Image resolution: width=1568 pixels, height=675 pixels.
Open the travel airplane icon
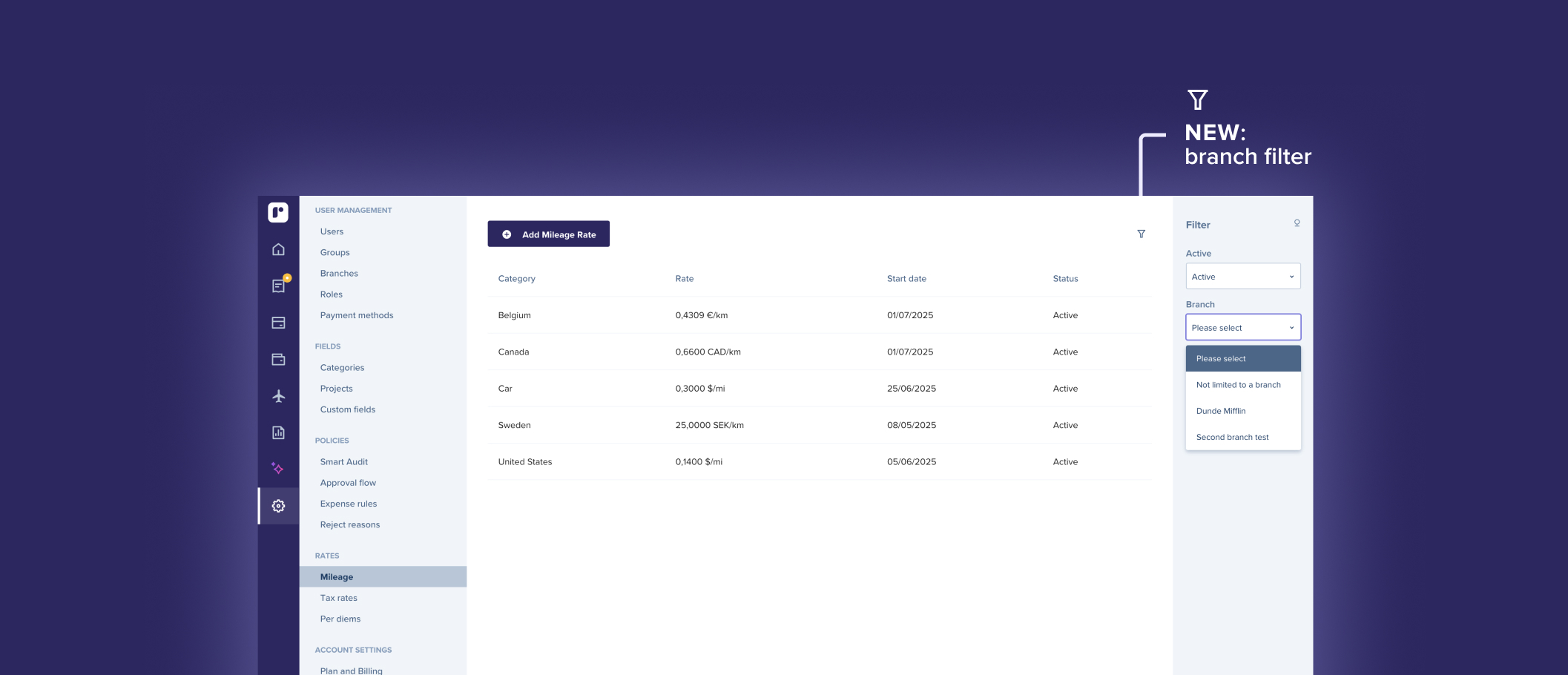(278, 396)
